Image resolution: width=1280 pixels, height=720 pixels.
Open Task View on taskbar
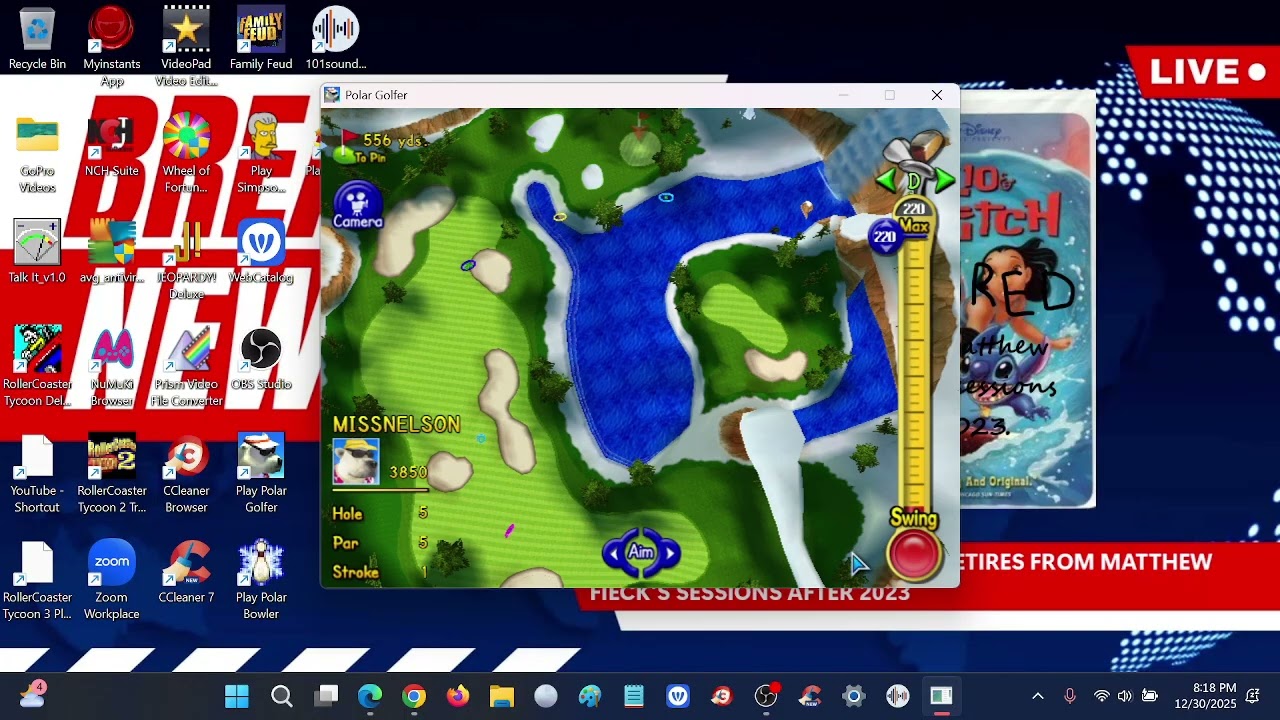coord(326,696)
